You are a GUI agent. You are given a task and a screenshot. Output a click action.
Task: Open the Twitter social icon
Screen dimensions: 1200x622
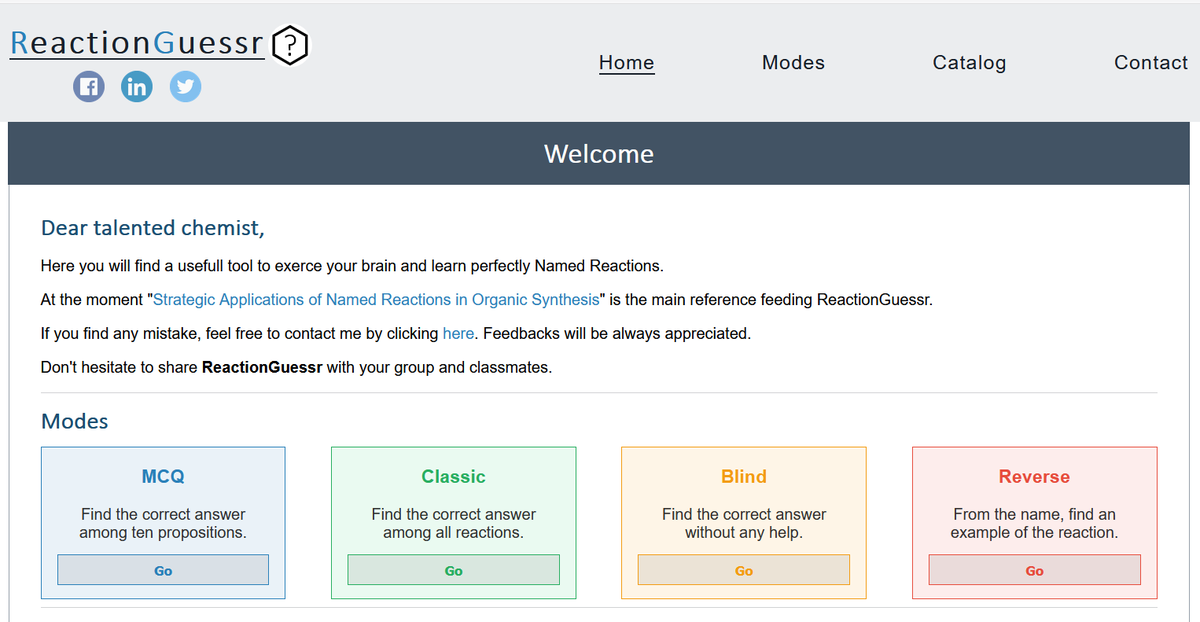click(x=185, y=86)
